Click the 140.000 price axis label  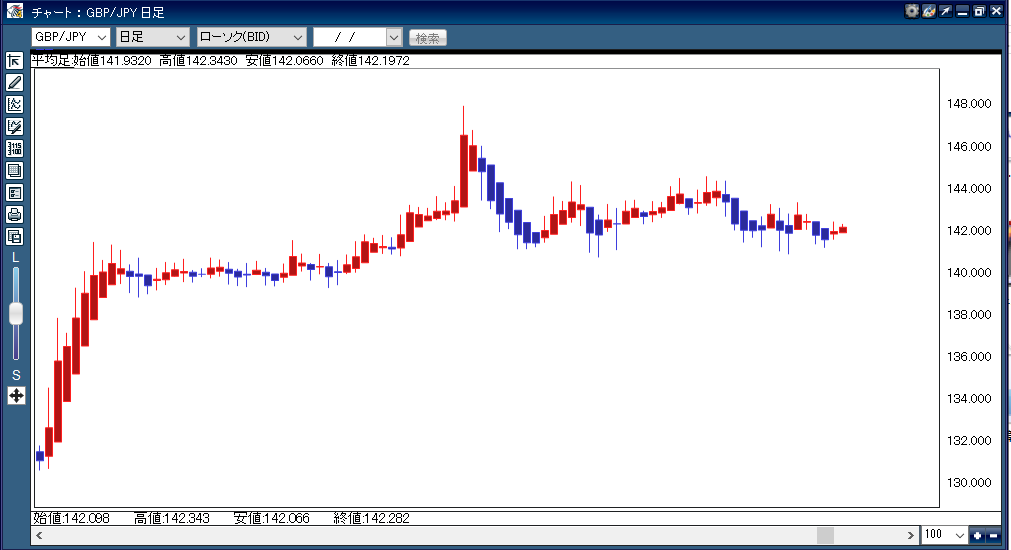pyautogui.click(x=968, y=272)
